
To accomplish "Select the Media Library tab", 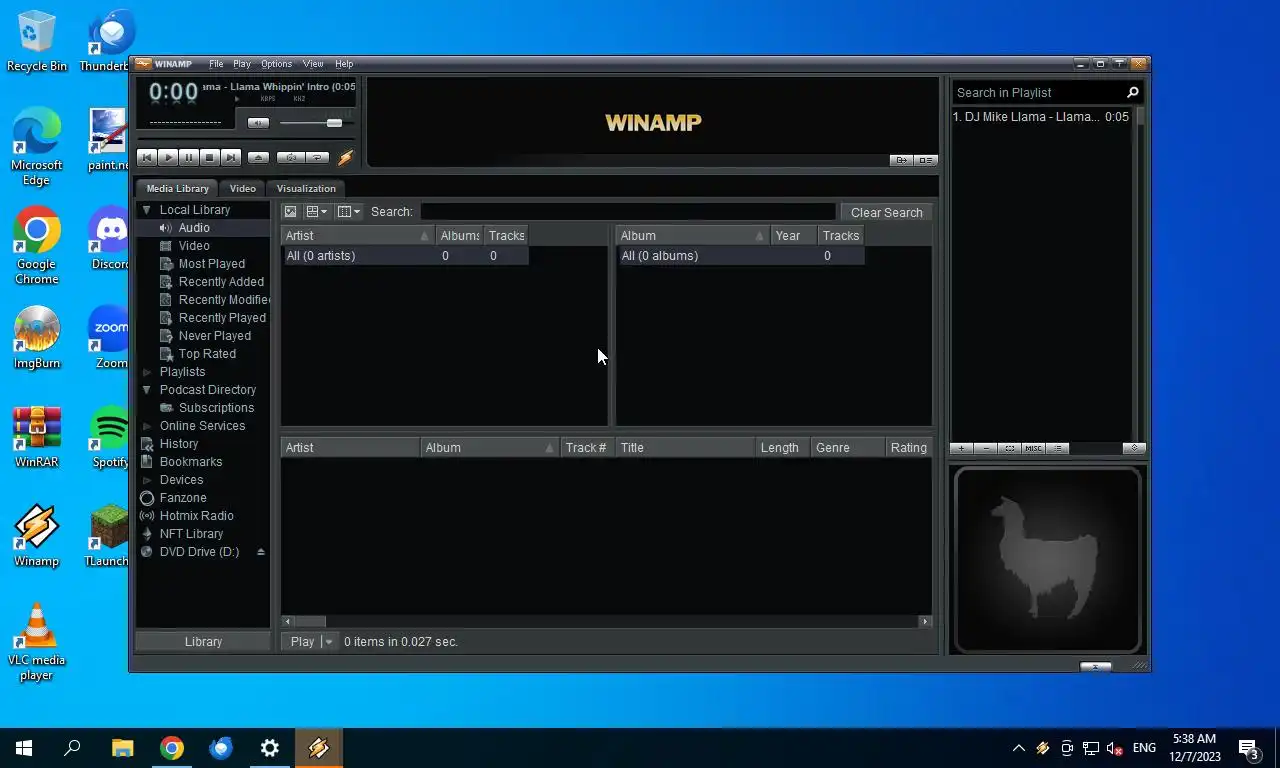I will (x=178, y=188).
